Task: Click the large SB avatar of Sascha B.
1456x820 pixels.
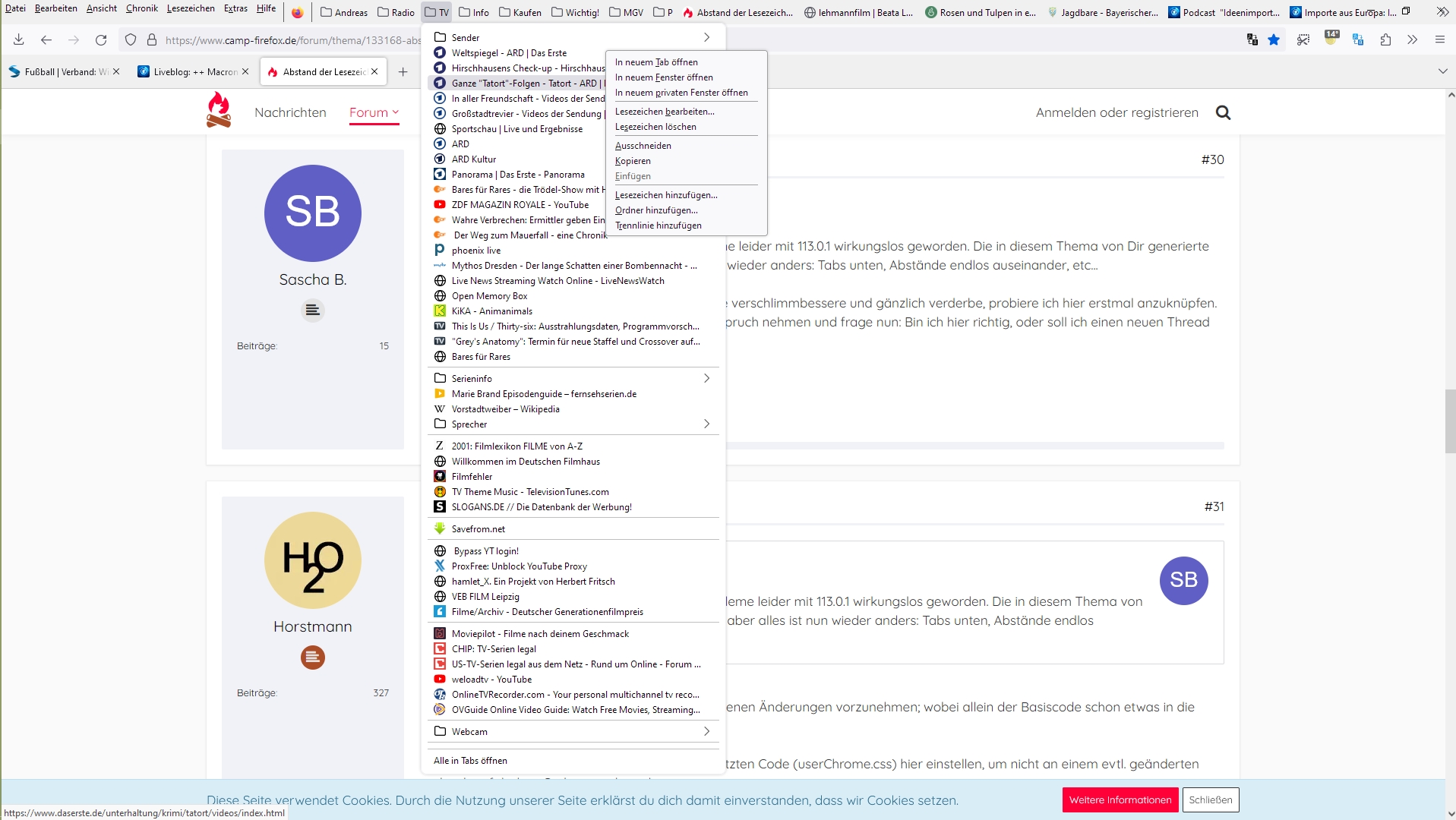Action: point(313,213)
